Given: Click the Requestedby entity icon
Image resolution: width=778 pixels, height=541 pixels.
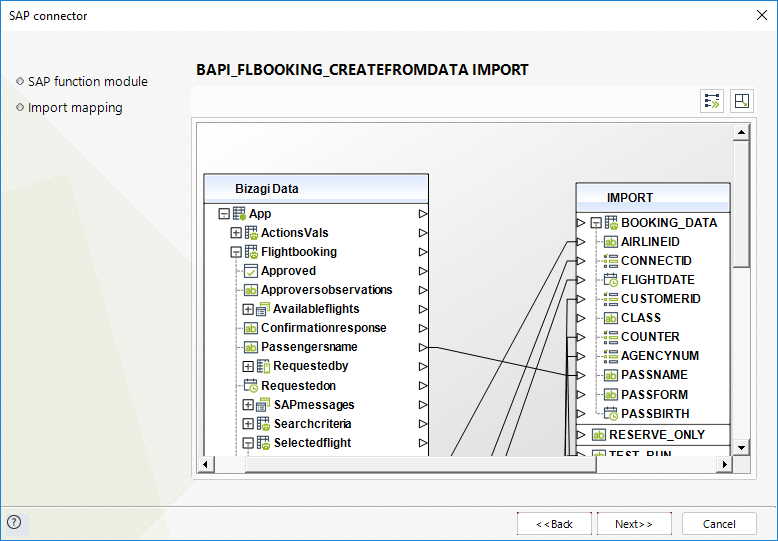Looking at the screenshot, I should point(263,366).
